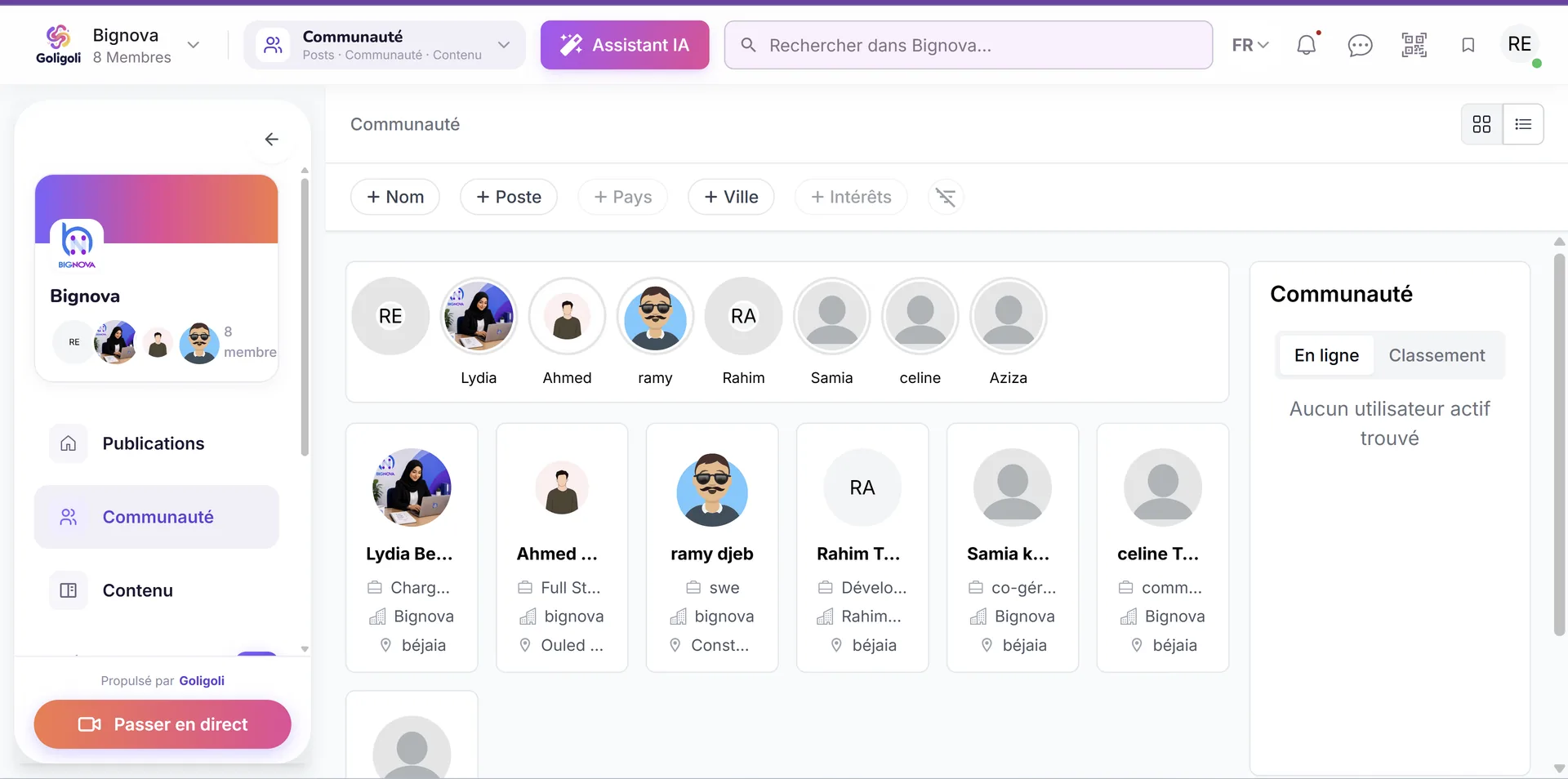Start live with Passer en direct
This screenshot has width=1568, height=779.
pyautogui.click(x=163, y=724)
